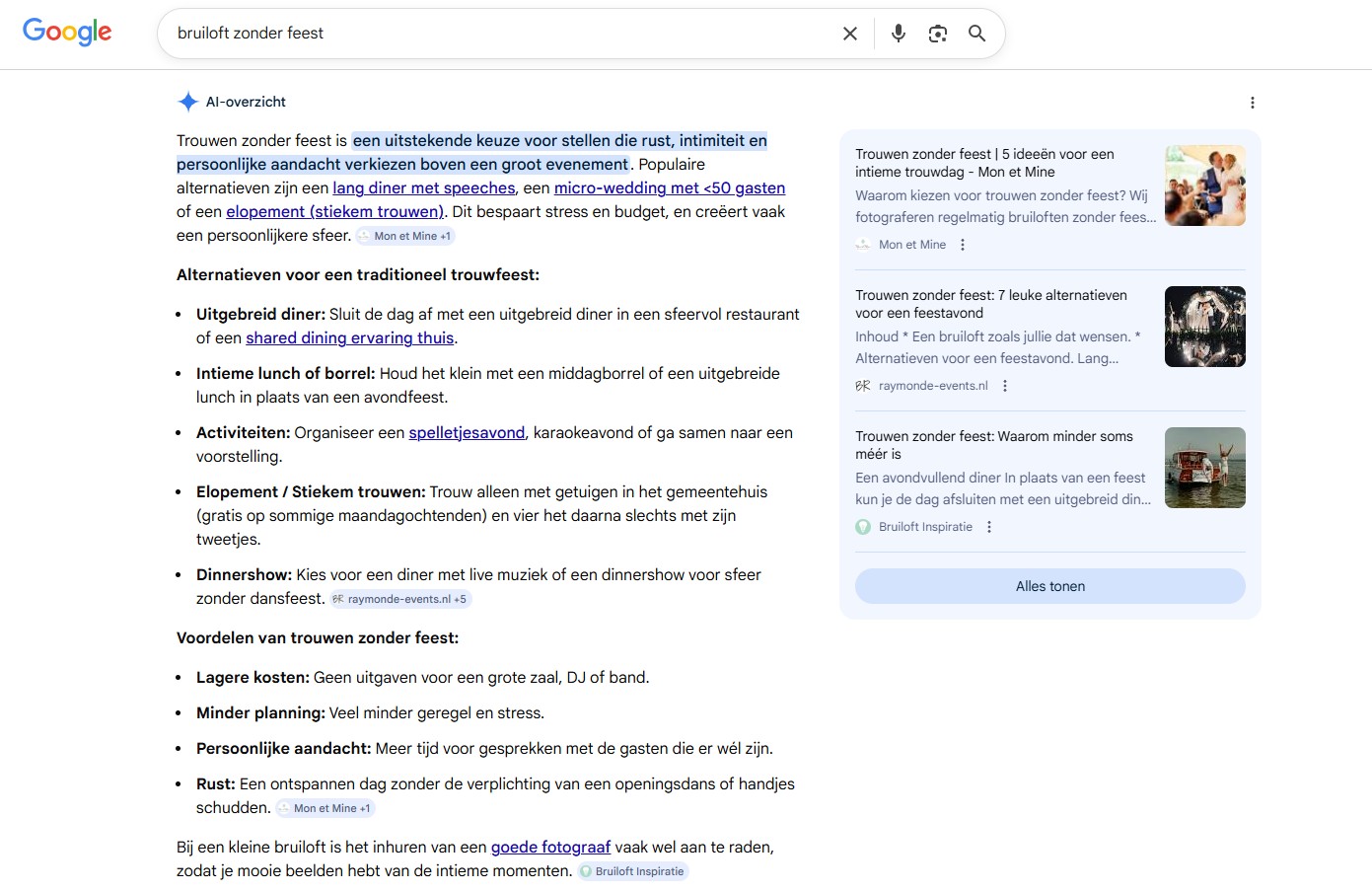
Task: Start voice search with the microphone icon
Action: [x=899, y=34]
